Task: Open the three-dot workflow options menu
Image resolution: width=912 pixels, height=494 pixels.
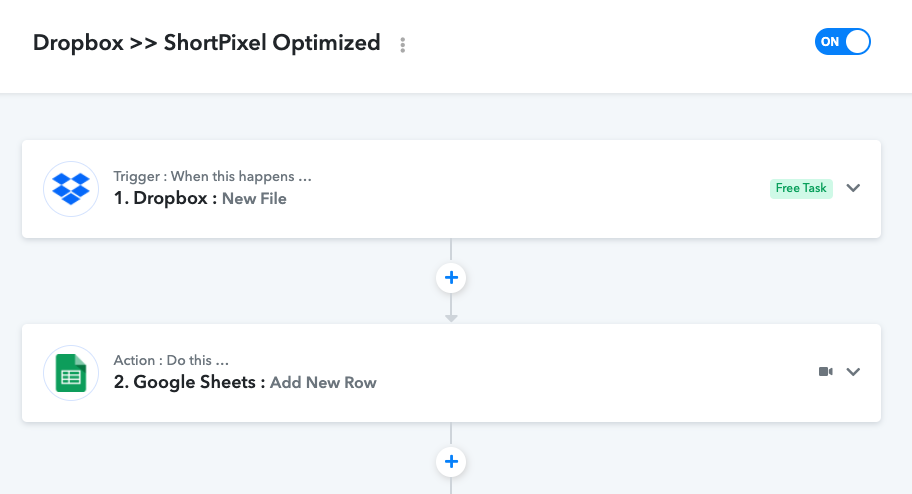Action: [402, 45]
